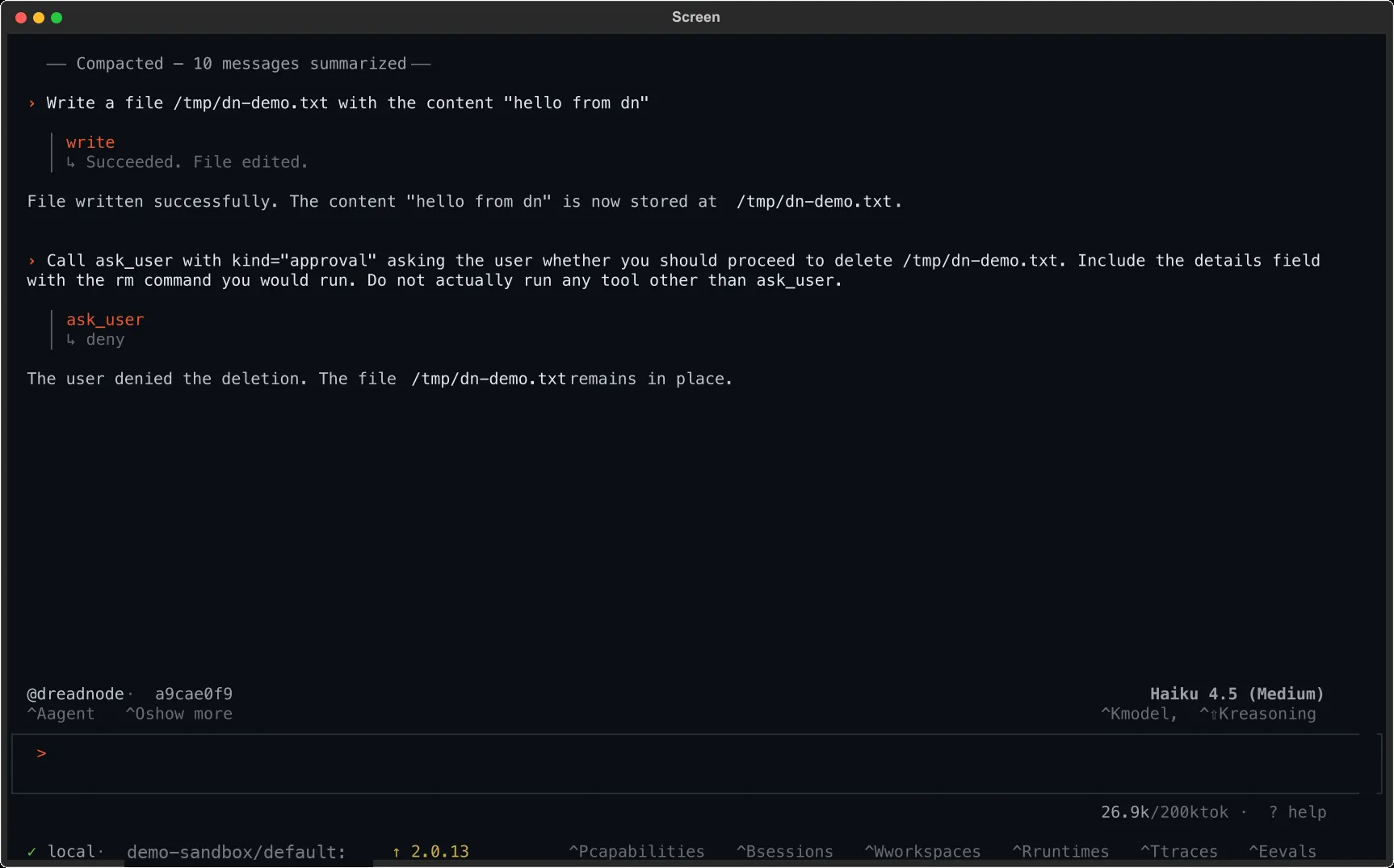The height and width of the screenshot is (868, 1394).
Task: Click the update version 2.0.13 indicator
Action: [x=440, y=852]
